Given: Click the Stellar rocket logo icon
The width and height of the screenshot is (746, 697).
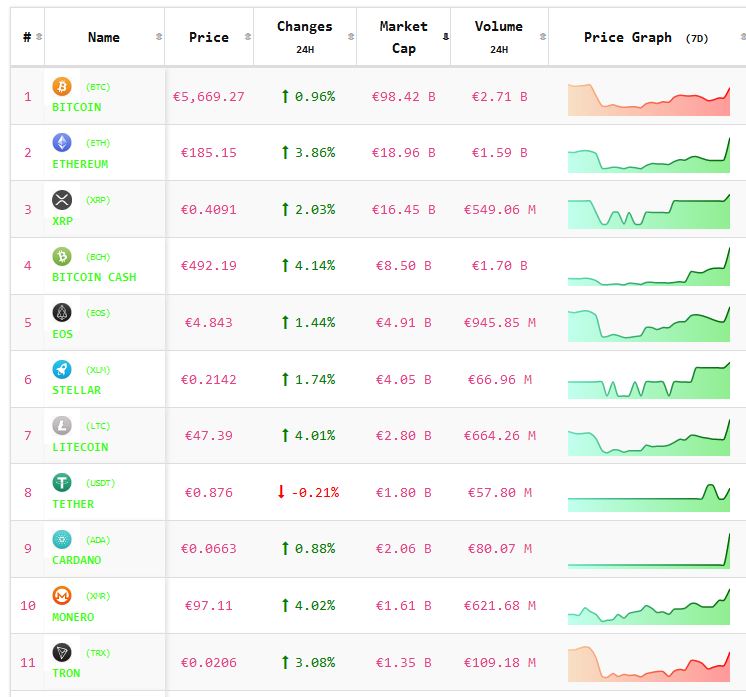Looking at the screenshot, I should pos(62,369).
